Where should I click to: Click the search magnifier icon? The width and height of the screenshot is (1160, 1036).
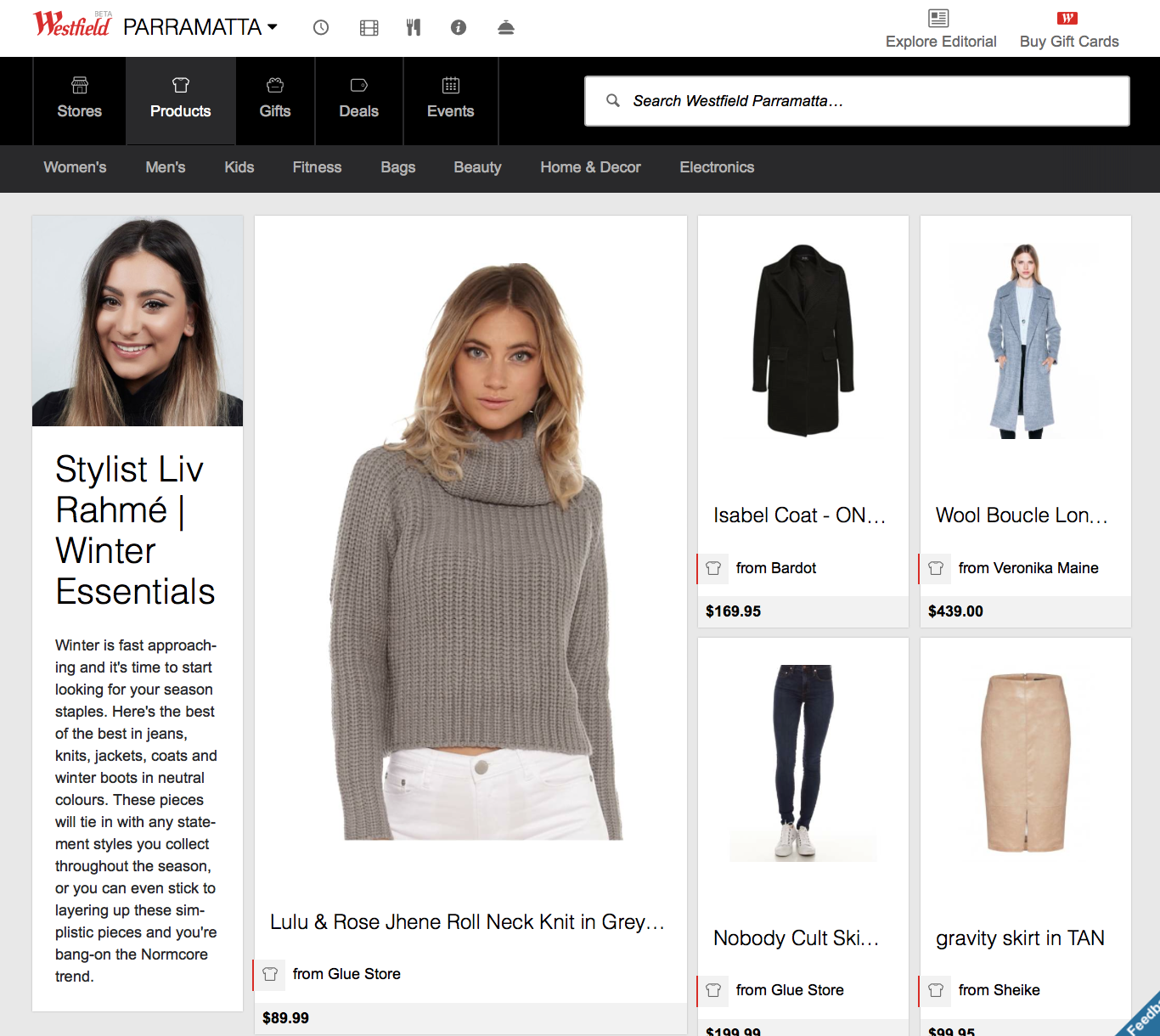pyautogui.click(x=612, y=101)
